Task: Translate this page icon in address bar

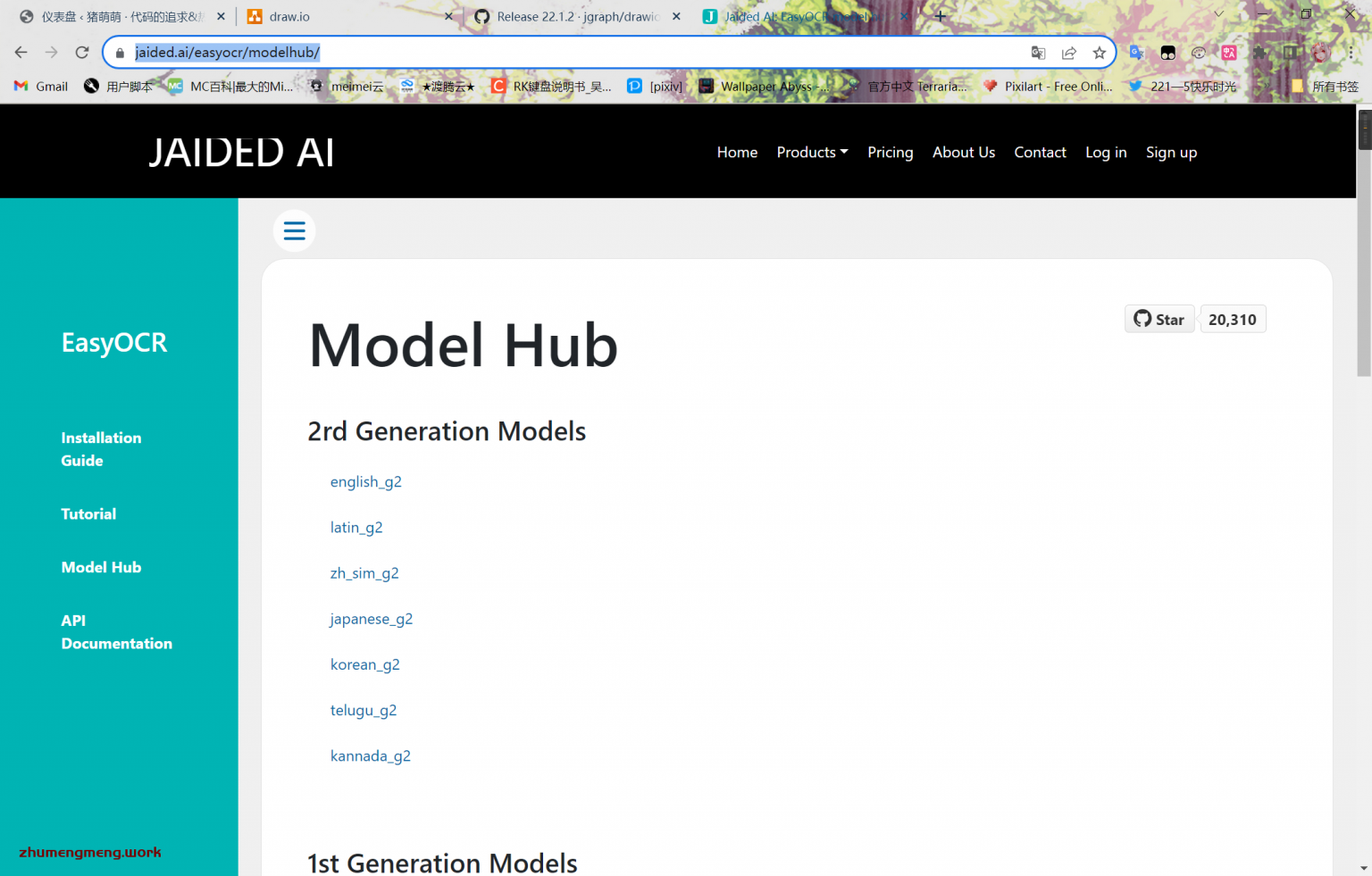Action: pos(1038,53)
